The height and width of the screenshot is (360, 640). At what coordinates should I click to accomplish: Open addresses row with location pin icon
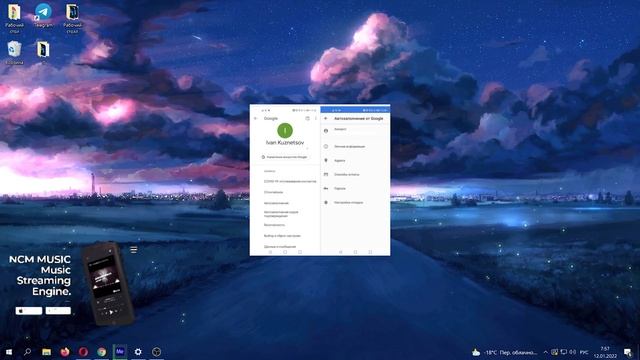[355, 160]
